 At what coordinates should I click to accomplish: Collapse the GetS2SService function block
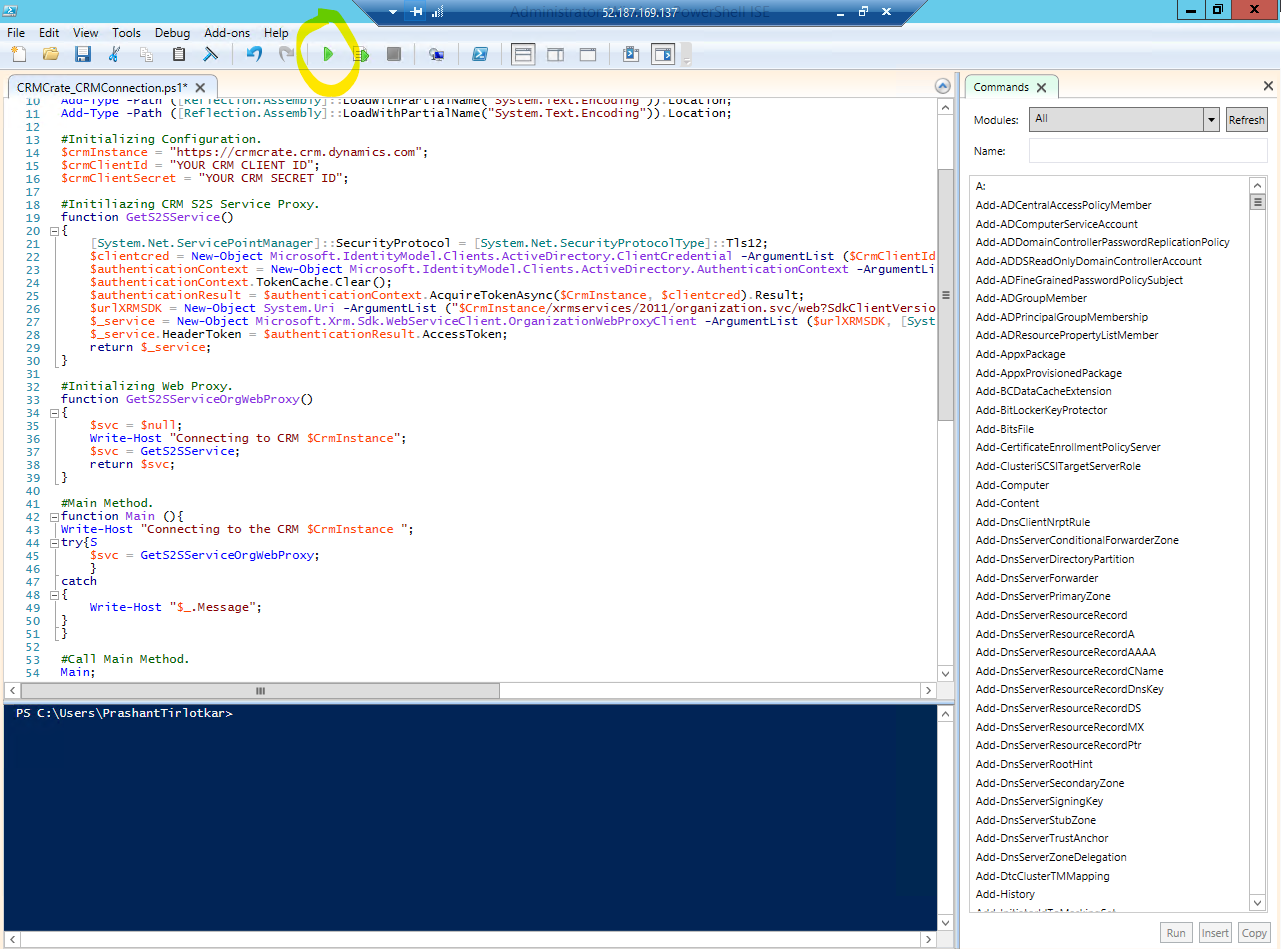[x=53, y=229]
